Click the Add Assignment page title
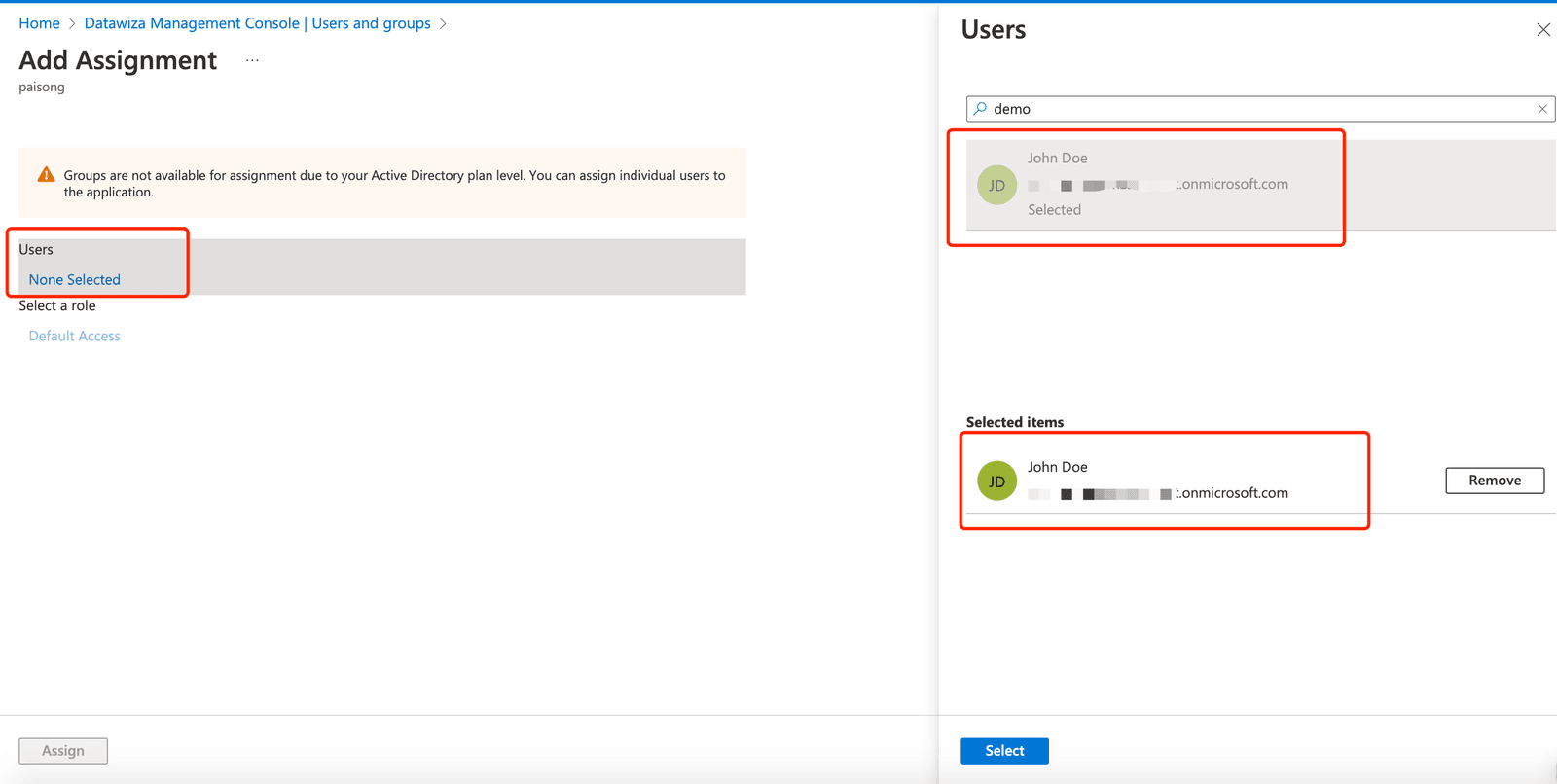The image size is (1557, 784). pos(118,60)
